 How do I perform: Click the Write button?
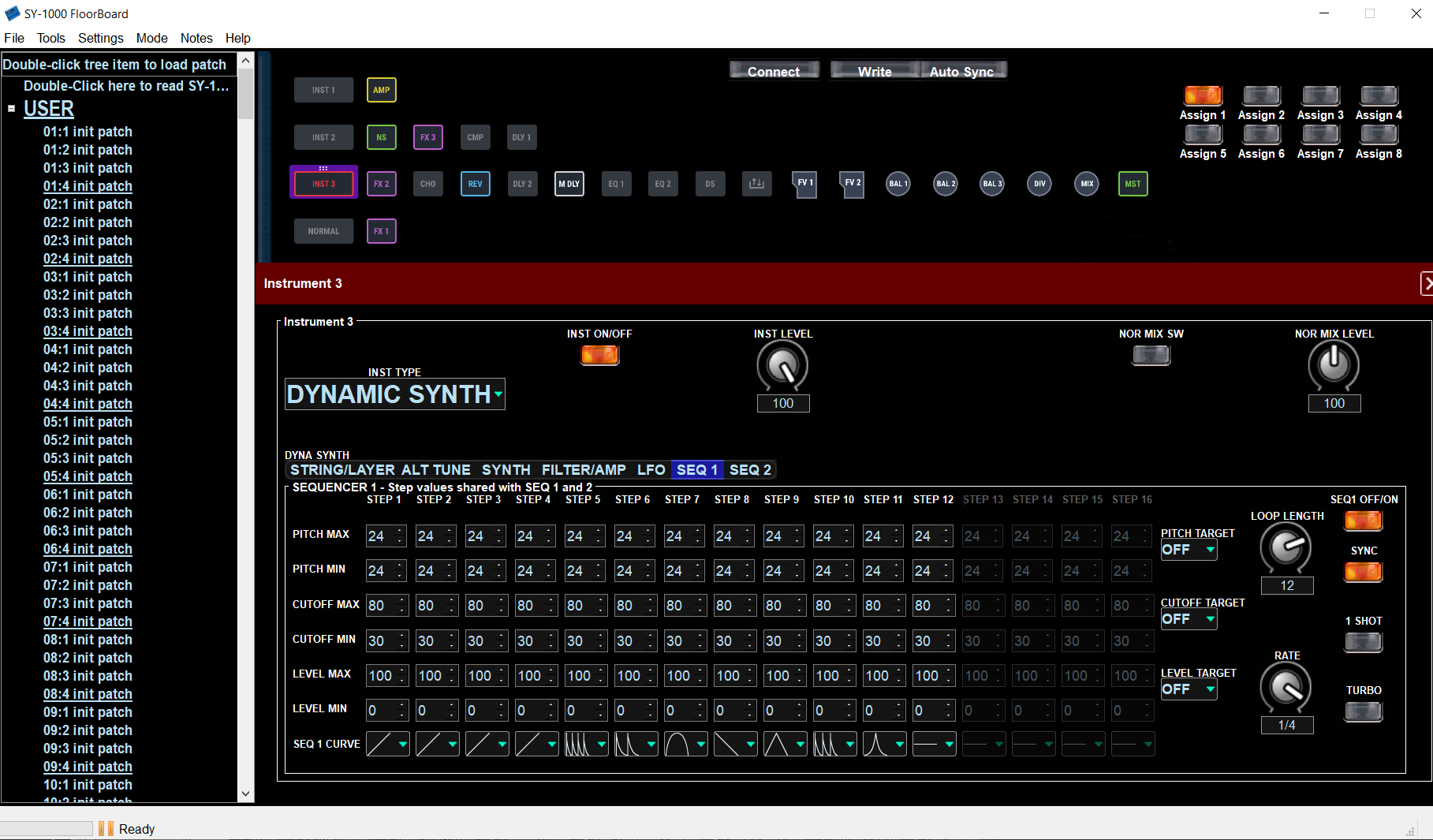875,71
